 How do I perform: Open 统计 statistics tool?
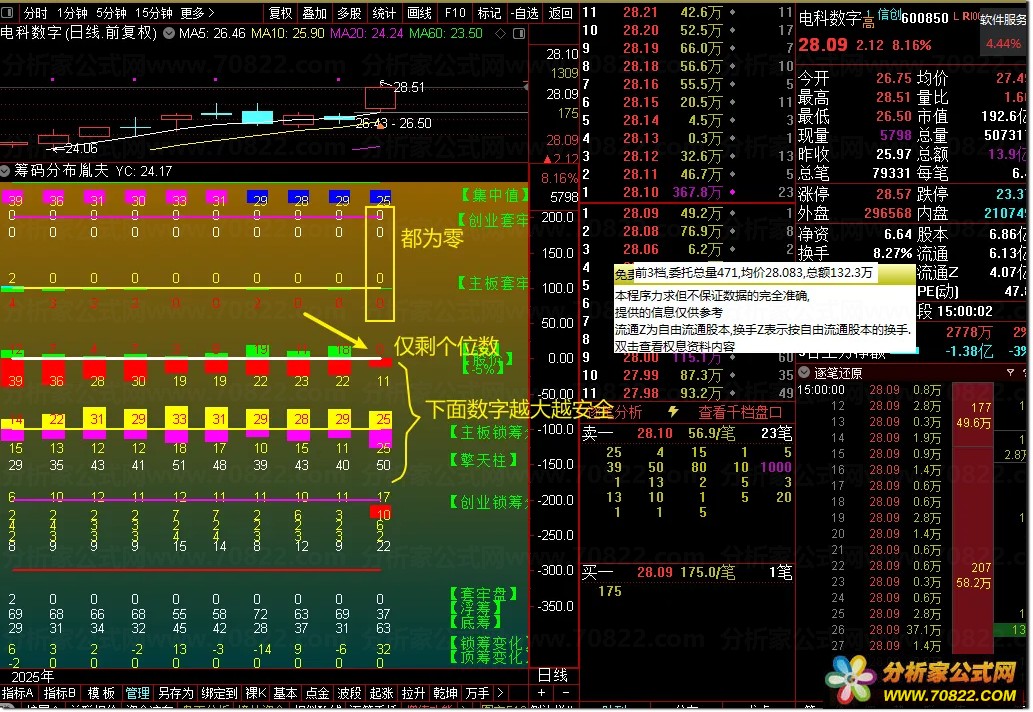[x=384, y=13]
